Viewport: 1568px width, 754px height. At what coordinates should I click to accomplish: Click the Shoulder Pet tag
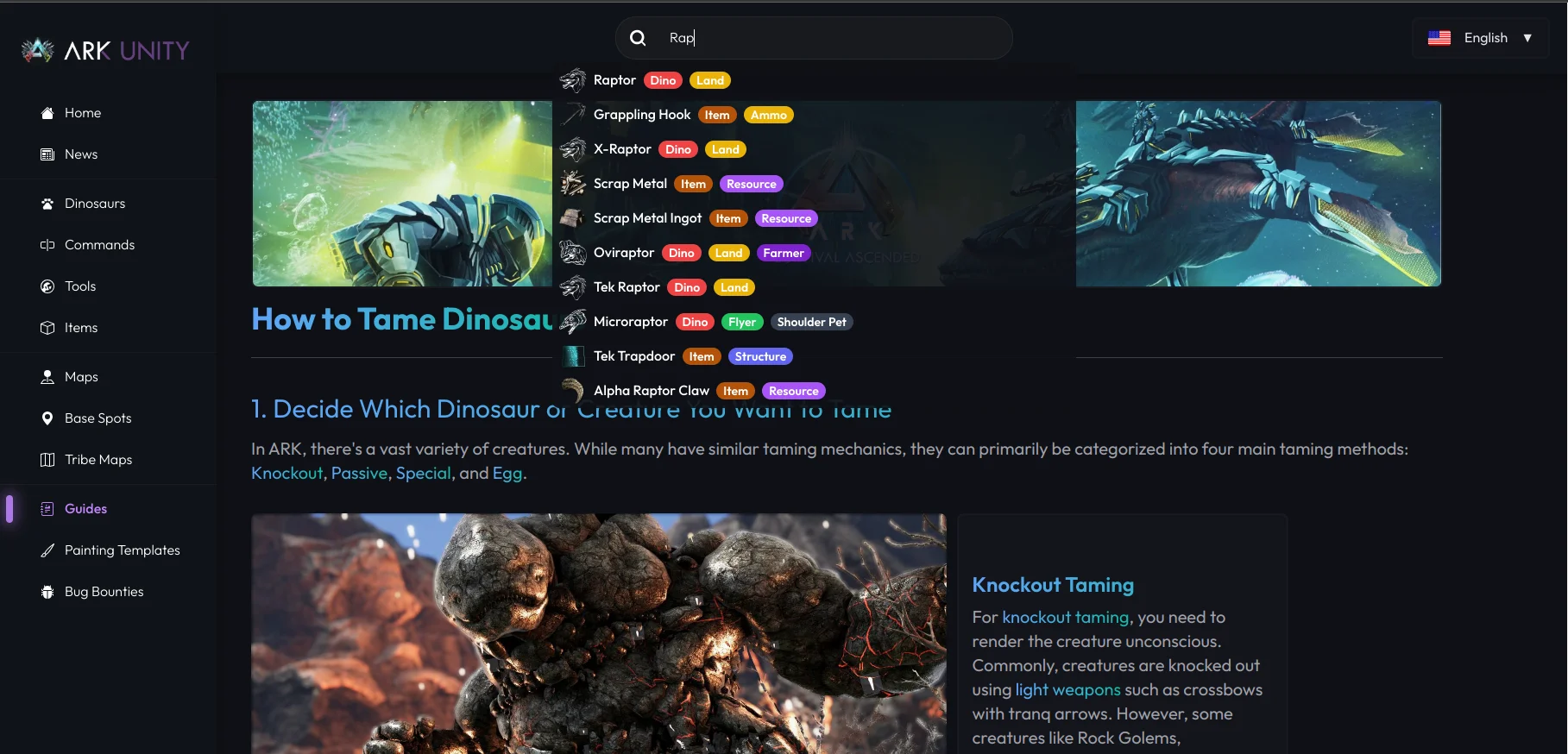pyautogui.click(x=811, y=322)
